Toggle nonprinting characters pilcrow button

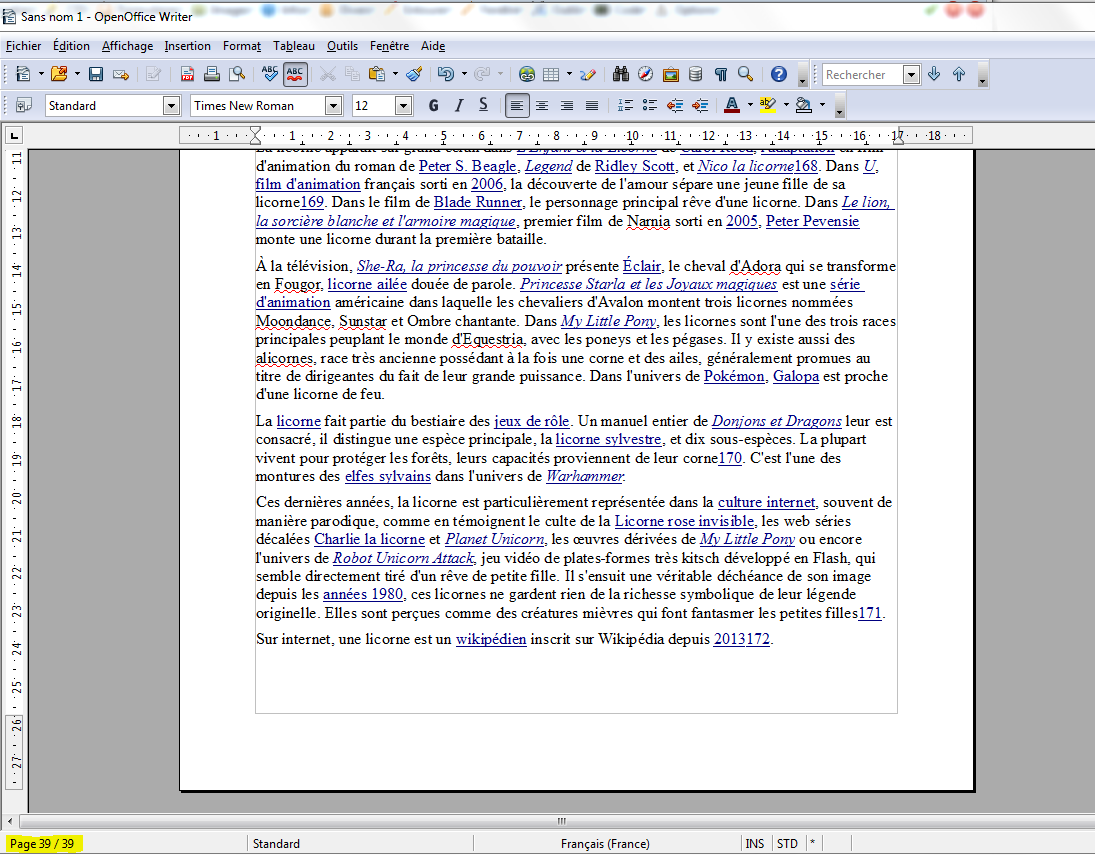(x=720, y=74)
